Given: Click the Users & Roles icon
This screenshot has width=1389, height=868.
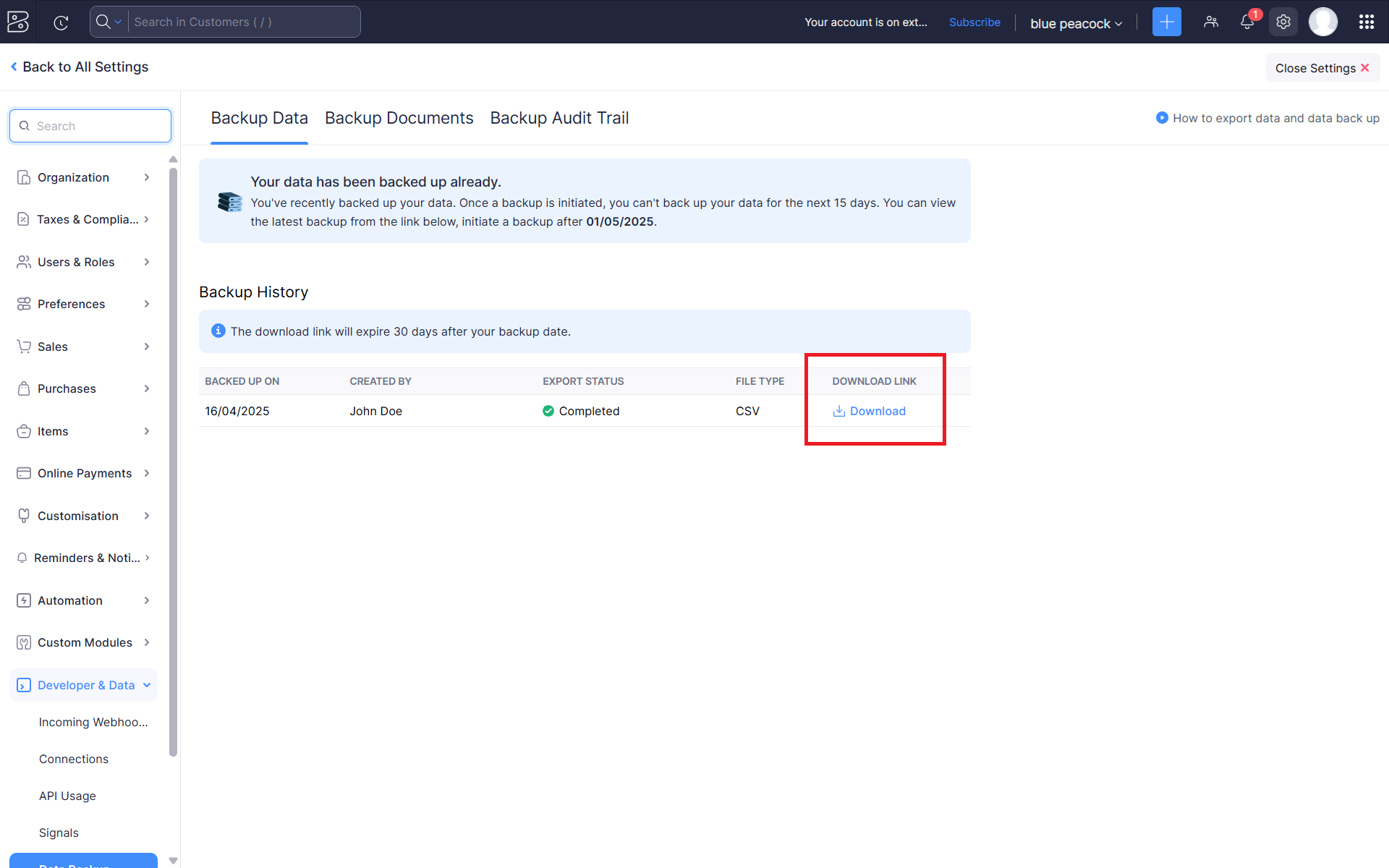Looking at the screenshot, I should tap(24, 262).
